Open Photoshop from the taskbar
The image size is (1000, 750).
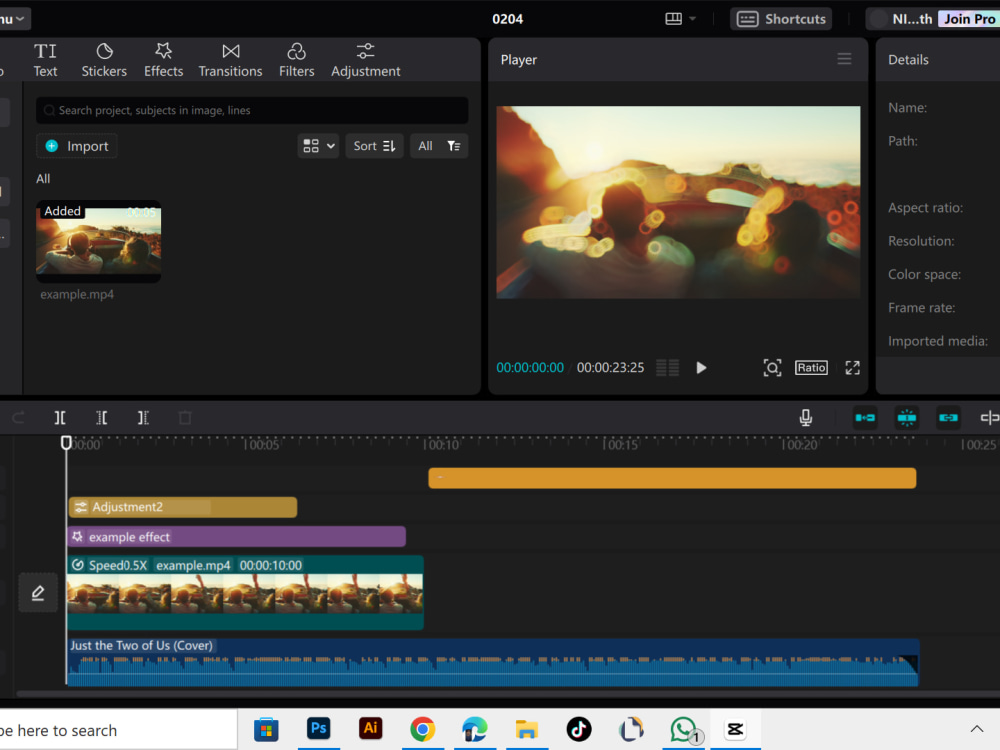click(319, 729)
